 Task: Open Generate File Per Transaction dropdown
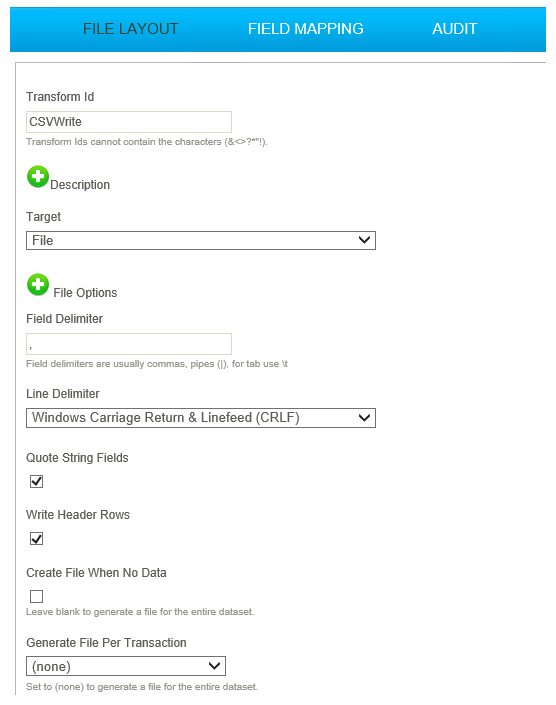(126, 666)
